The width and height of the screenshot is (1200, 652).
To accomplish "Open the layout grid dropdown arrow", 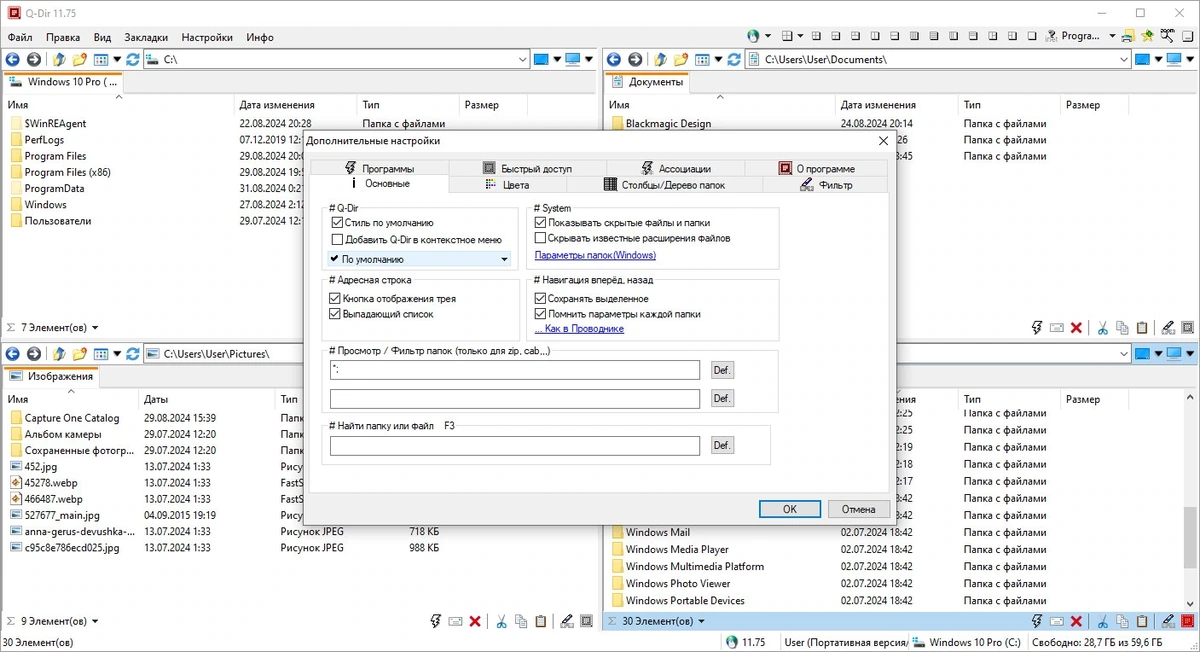I will [801, 36].
